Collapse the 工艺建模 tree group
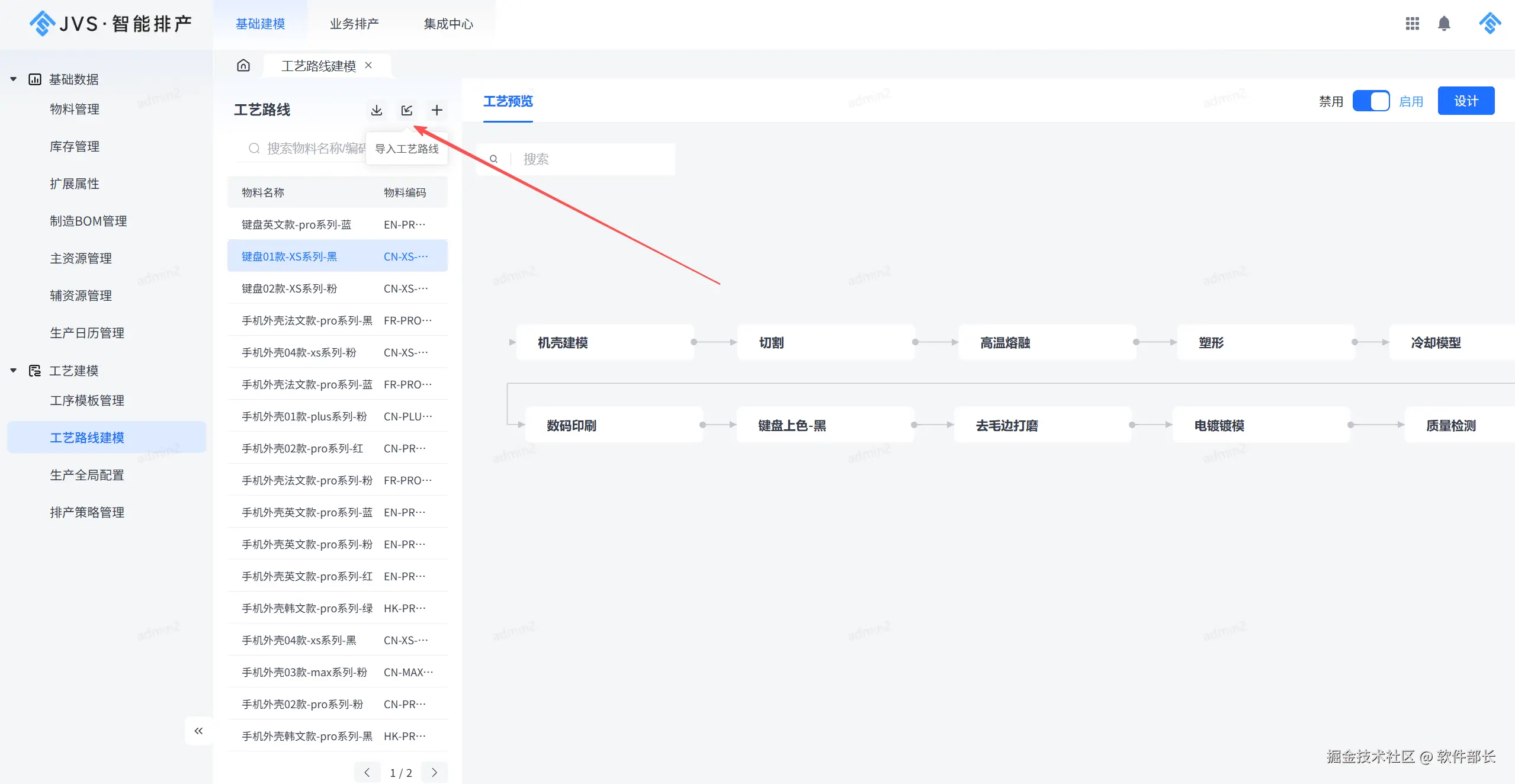Viewport: 1515px width, 784px height. pyautogui.click(x=13, y=371)
